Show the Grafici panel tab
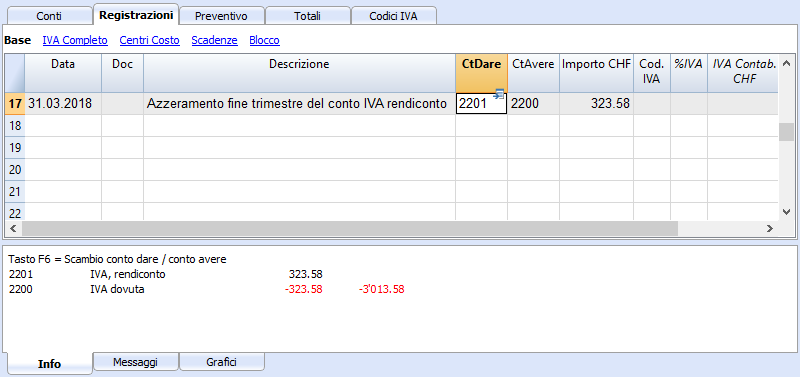Viewport: 800px width, 377px height. (221, 362)
